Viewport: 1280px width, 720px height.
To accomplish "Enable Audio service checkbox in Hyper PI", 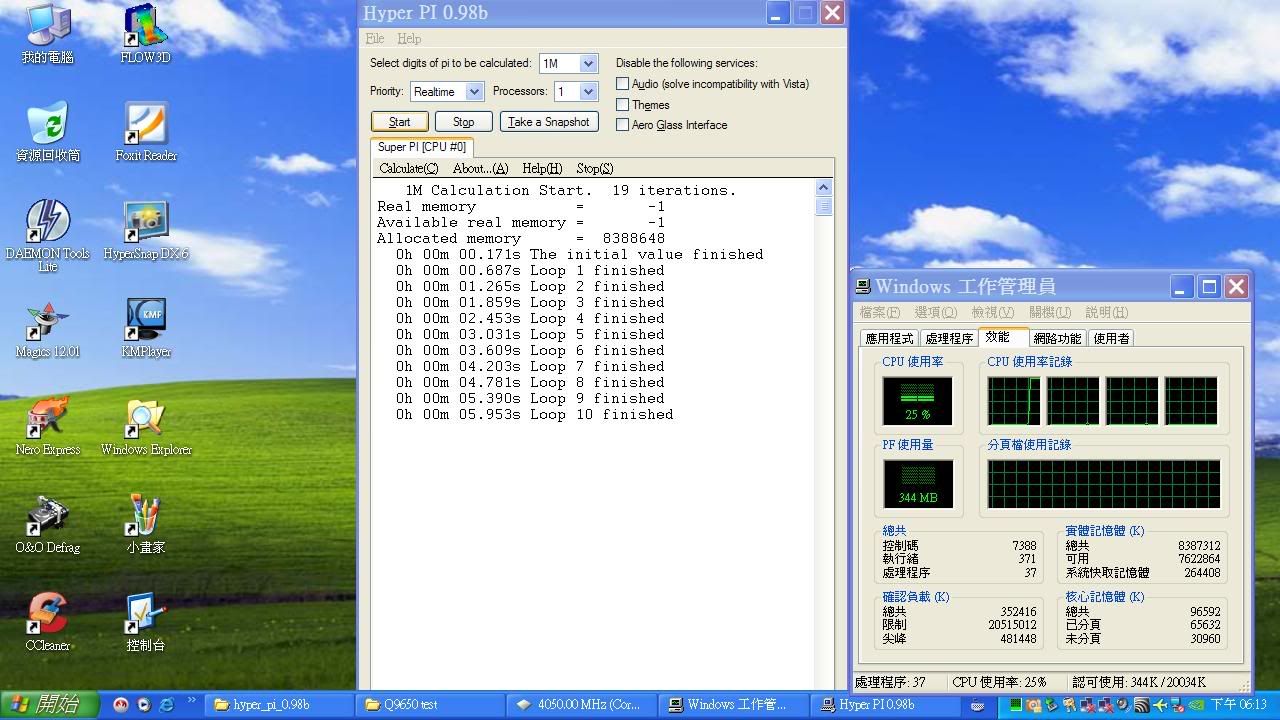I will pos(623,84).
